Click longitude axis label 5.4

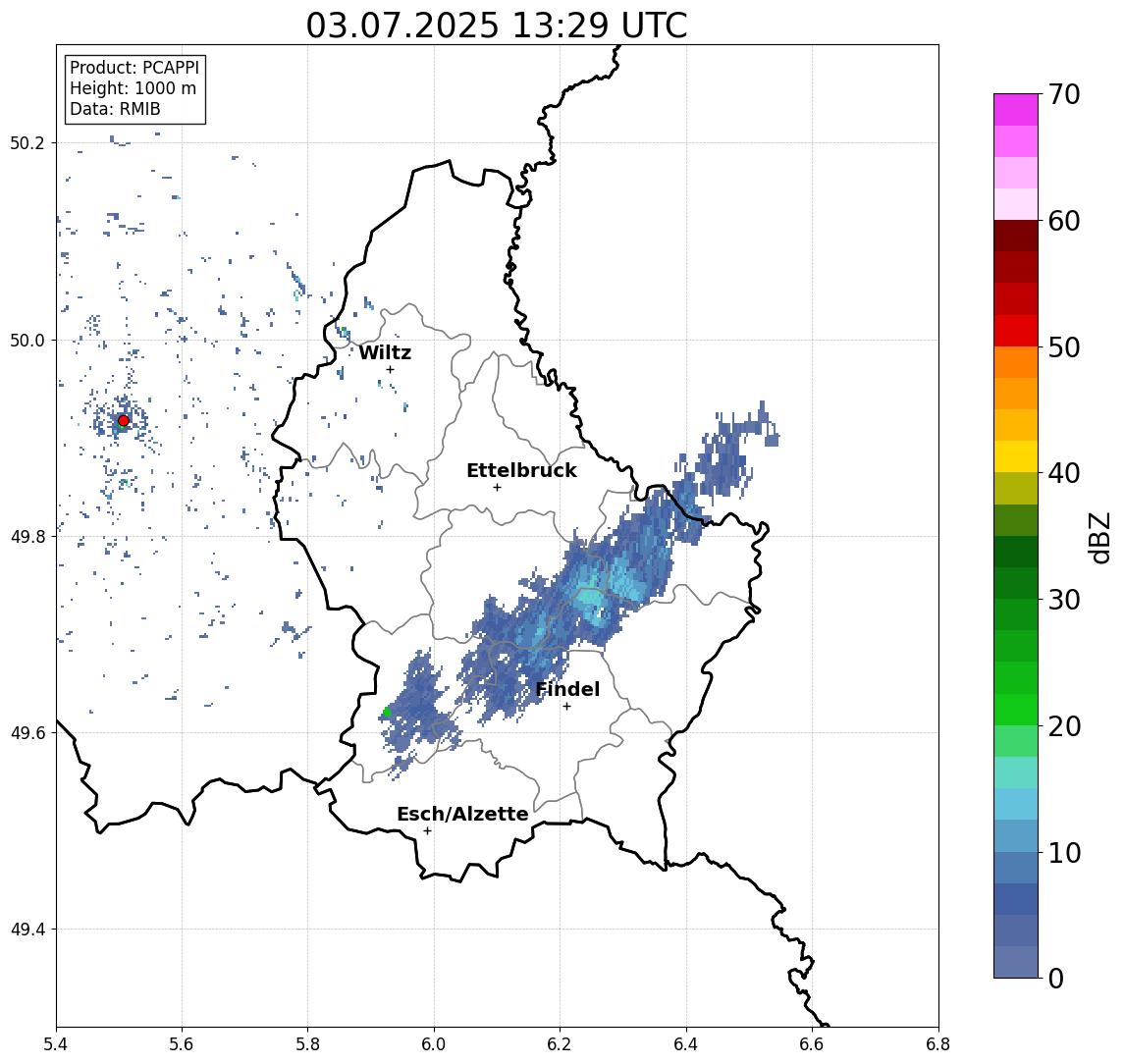click(x=56, y=1044)
